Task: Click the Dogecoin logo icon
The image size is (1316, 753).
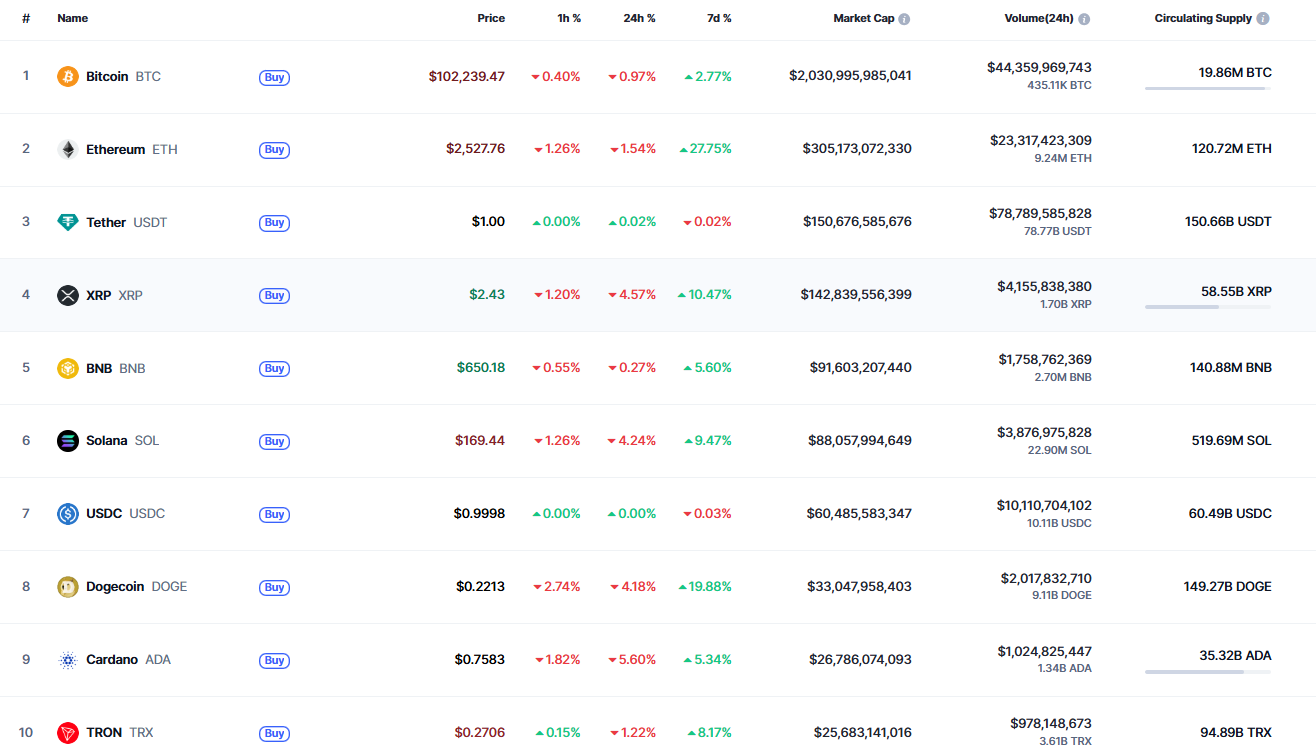Action: pos(68,587)
